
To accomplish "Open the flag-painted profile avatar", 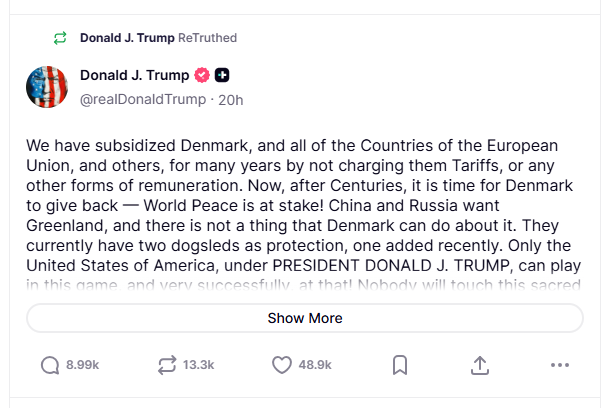I will [x=47, y=87].
